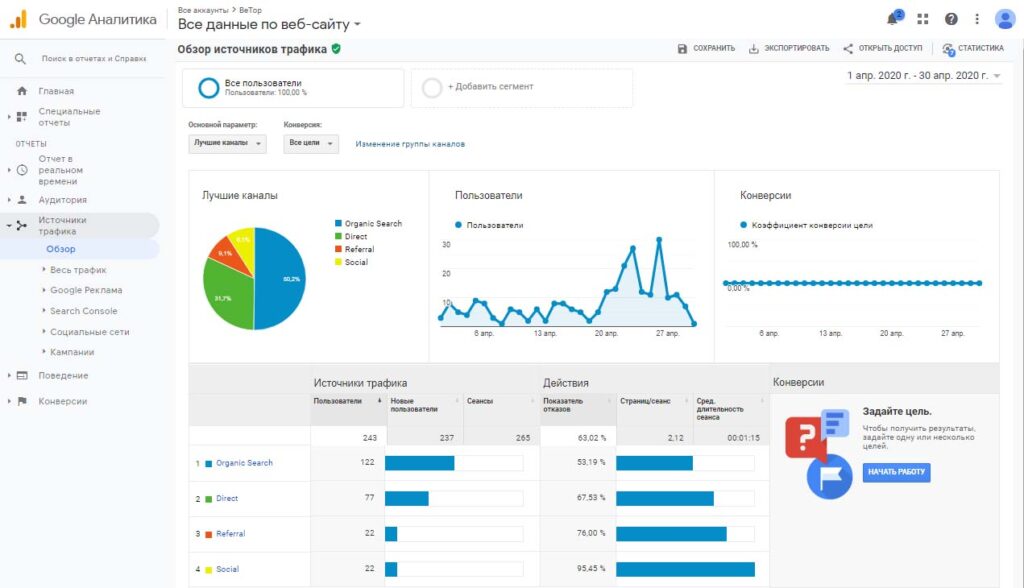This screenshot has width=1024, height=588.
Task: Open the Social channel link
Action: 227,569
